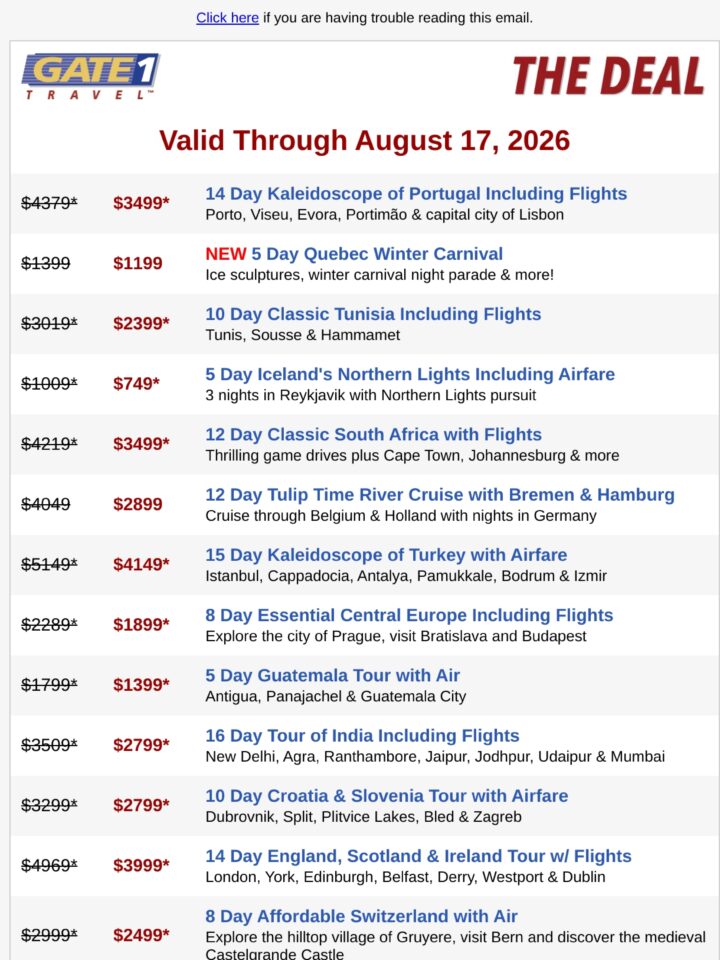Open 14 Day Kaleidoscope of Portugal deal
The image size is (720, 960).
[416, 193]
